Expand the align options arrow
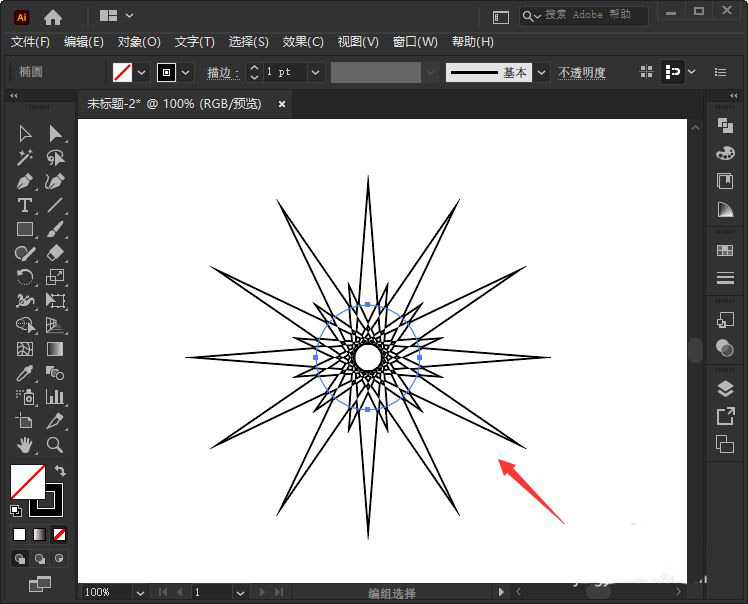 pyautogui.click(x=692, y=72)
